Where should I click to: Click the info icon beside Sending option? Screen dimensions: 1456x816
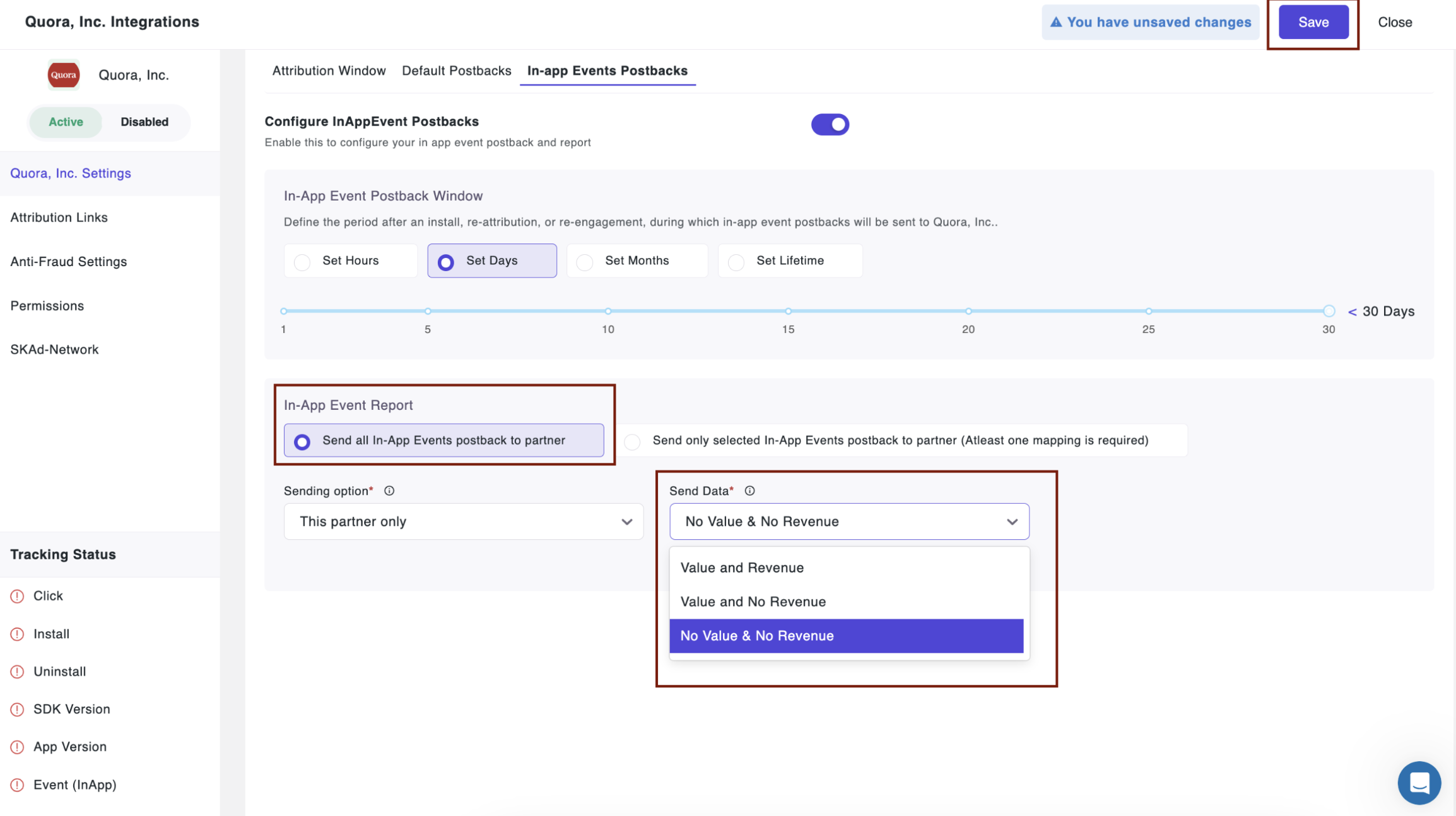(389, 491)
